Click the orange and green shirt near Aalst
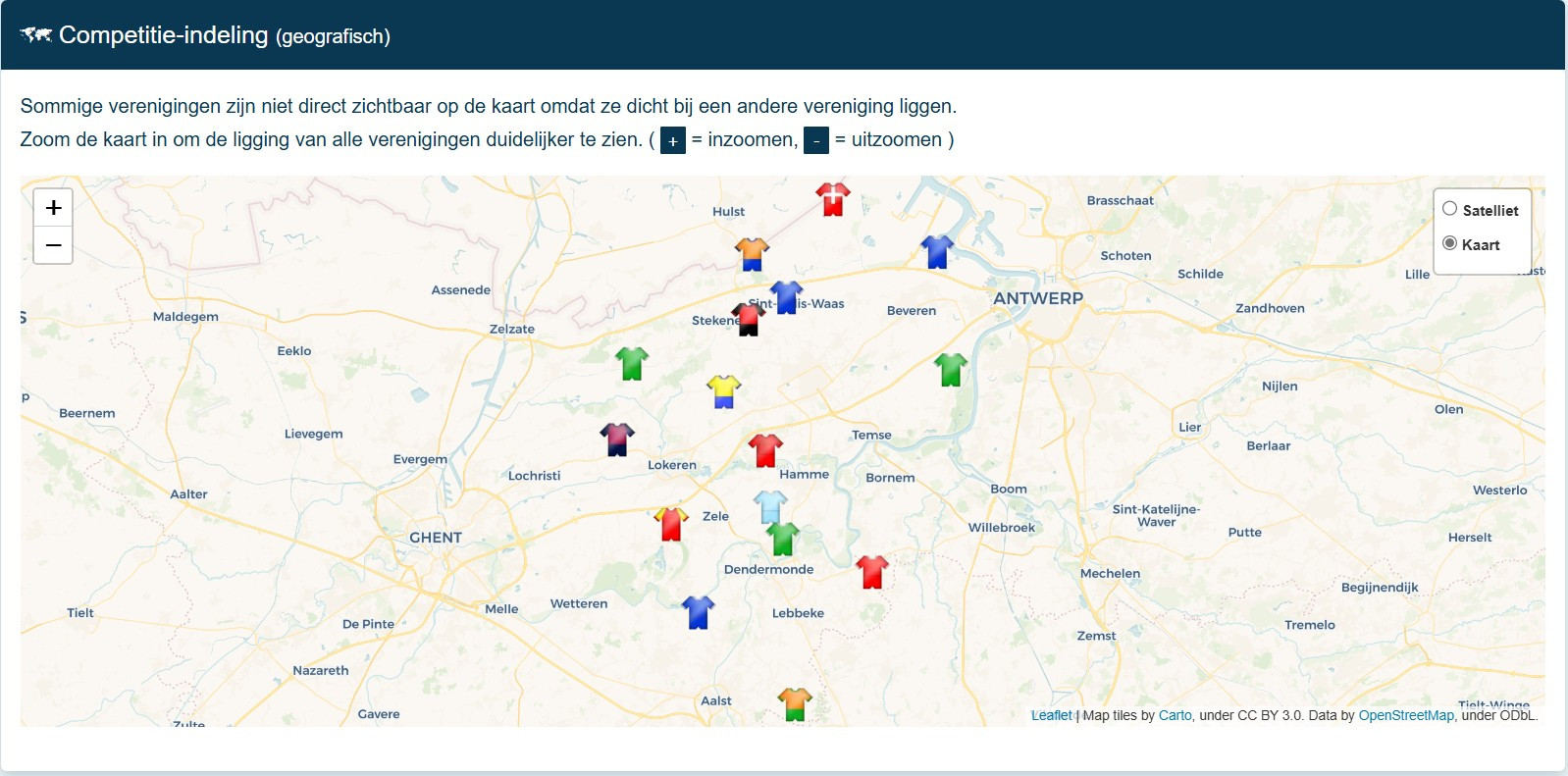The width and height of the screenshot is (1568, 776). coord(795,703)
